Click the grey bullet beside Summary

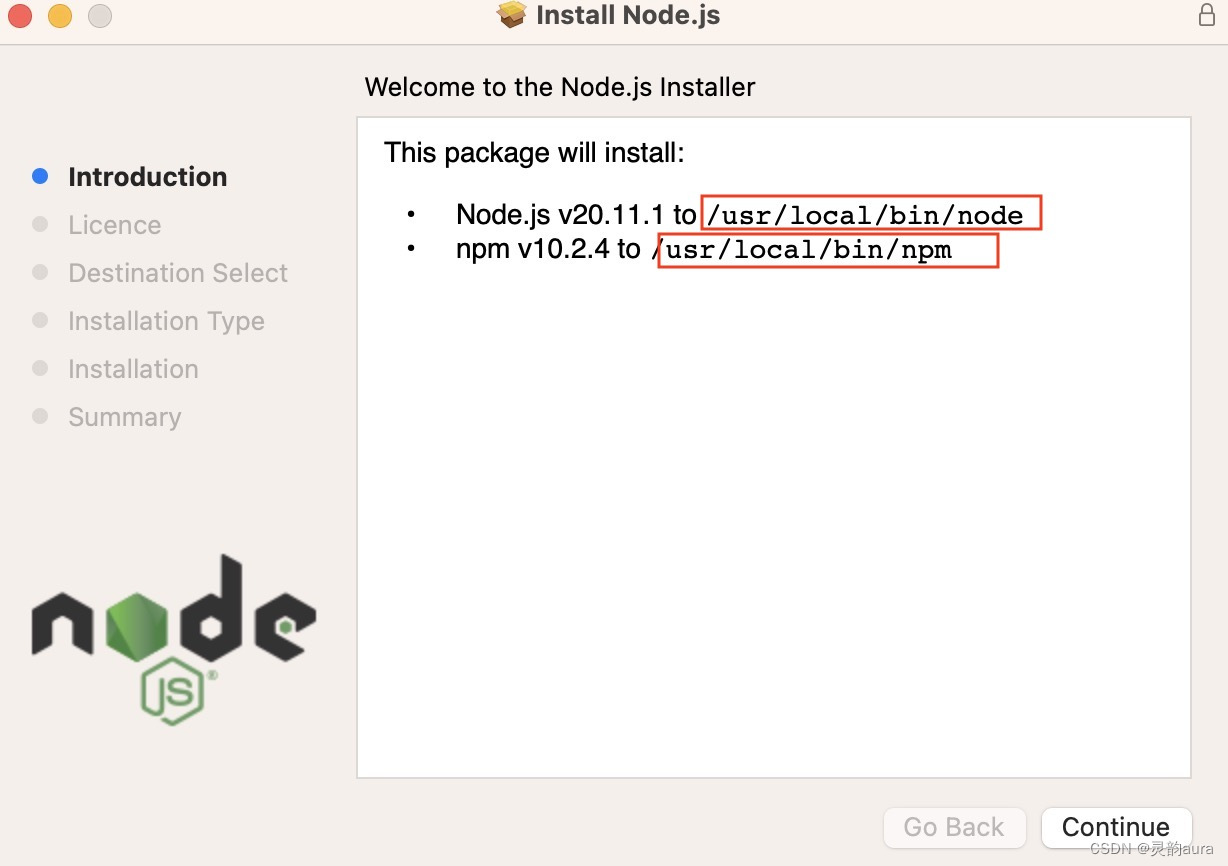(40, 416)
